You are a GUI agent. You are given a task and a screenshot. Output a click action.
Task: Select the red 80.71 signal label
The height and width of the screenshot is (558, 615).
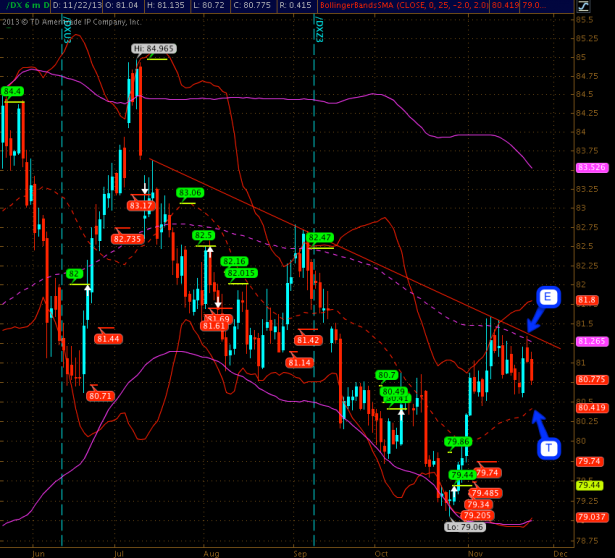[99, 396]
